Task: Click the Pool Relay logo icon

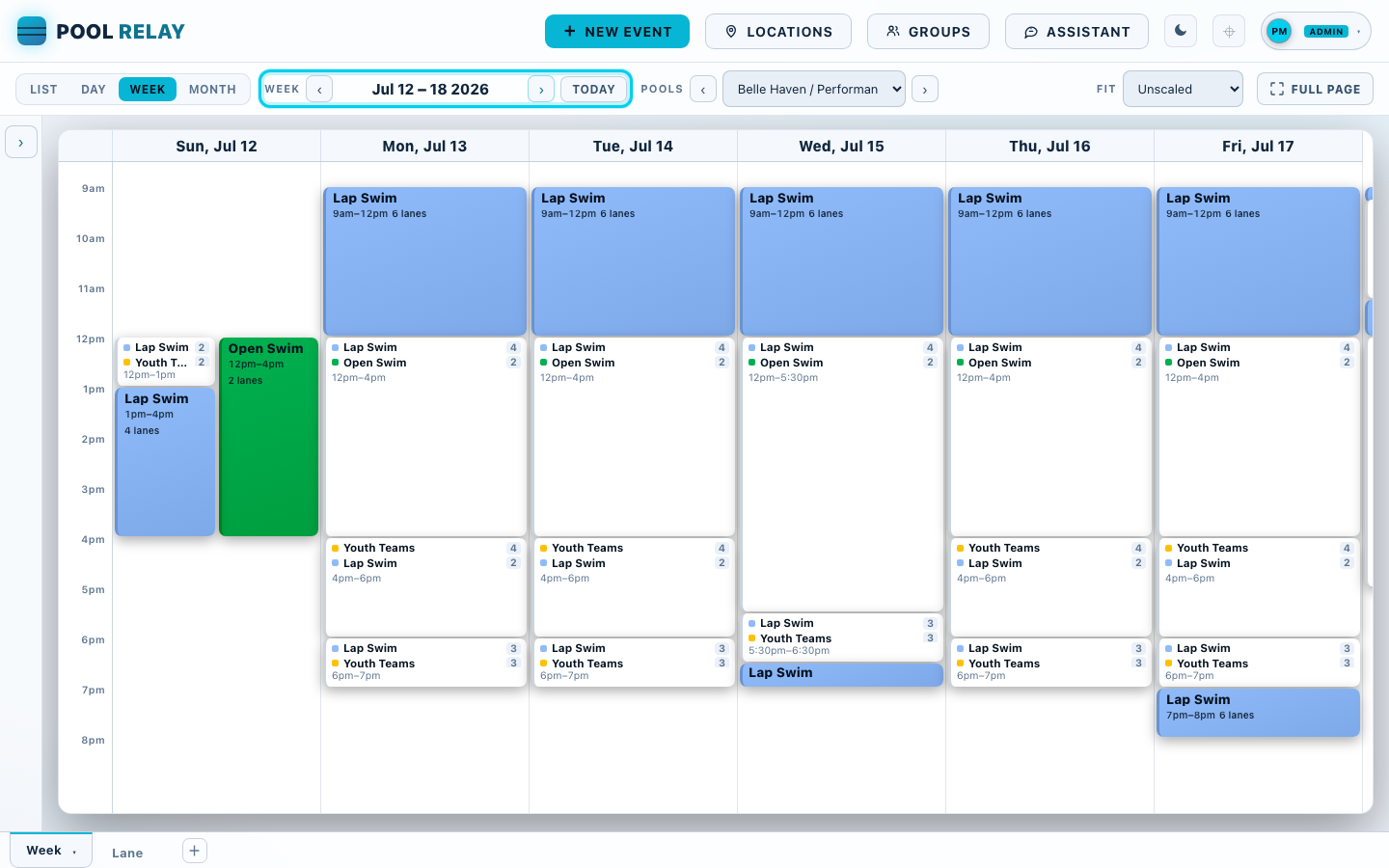Action: pos(32,31)
